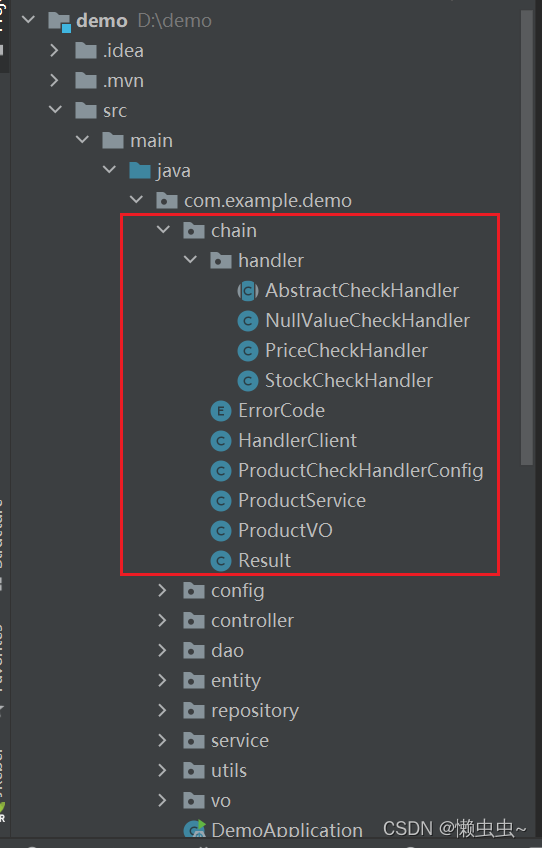Click the StockCheckHandler class icon
The width and height of the screenshot is (542, 848).
248,381
